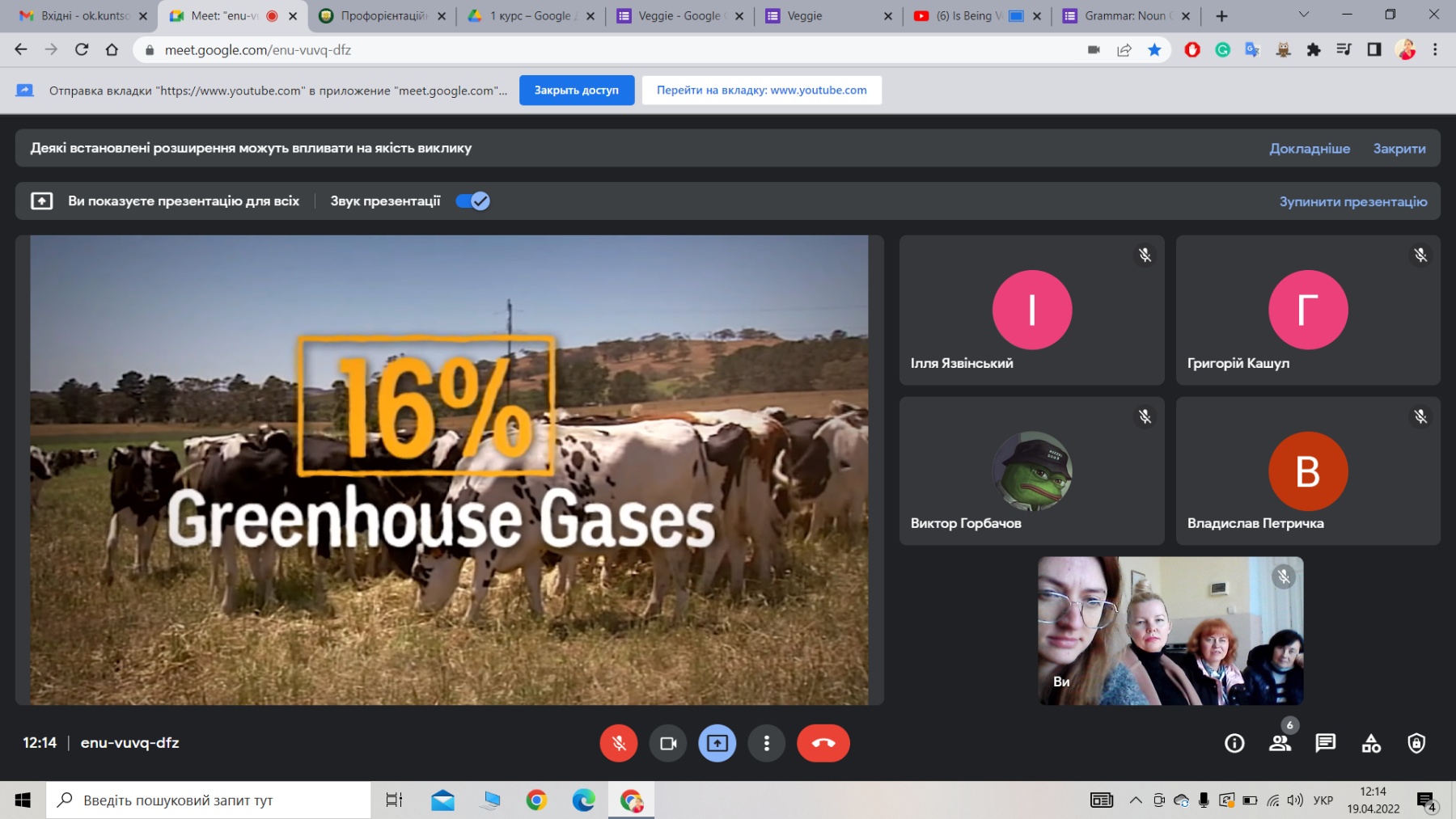
Task: Switch to the YouTube tab
Action: 967,16
